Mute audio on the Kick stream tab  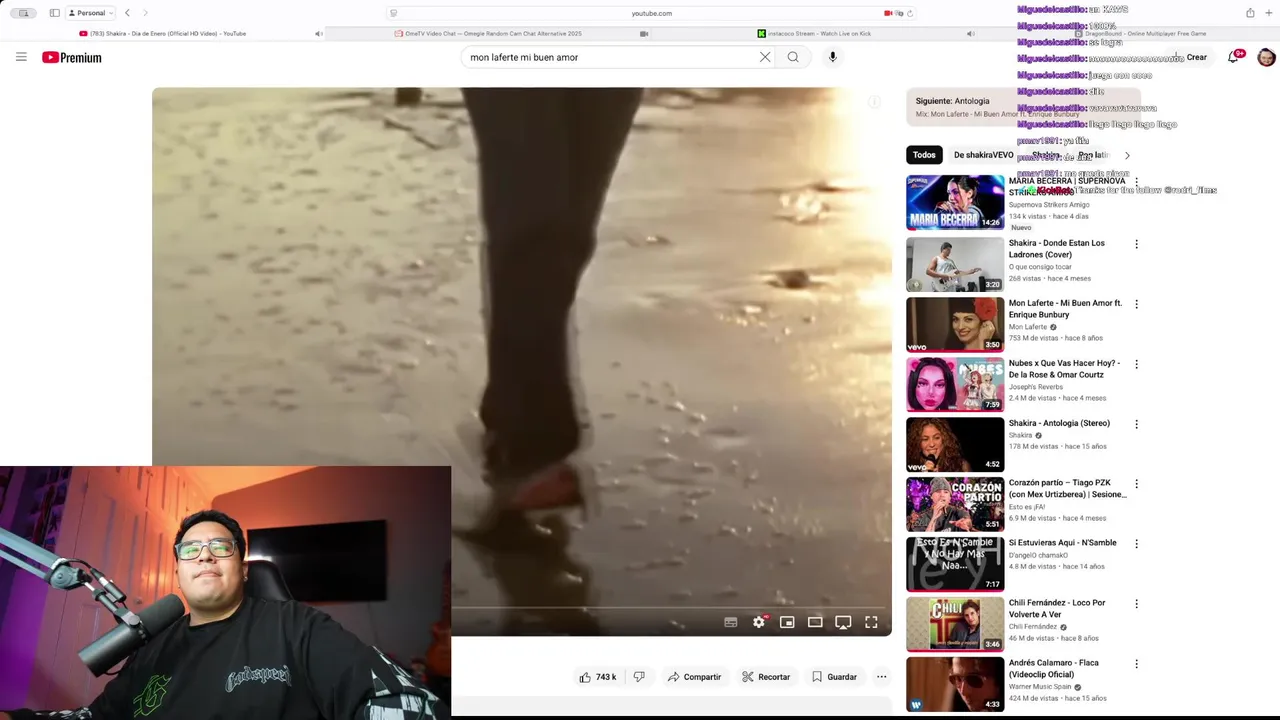[x=970, y=34]
